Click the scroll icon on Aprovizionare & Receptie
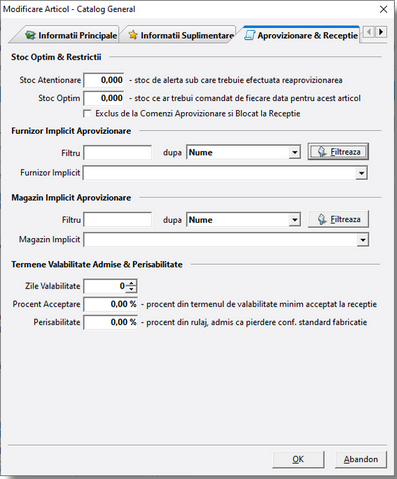 click(250, 35)
